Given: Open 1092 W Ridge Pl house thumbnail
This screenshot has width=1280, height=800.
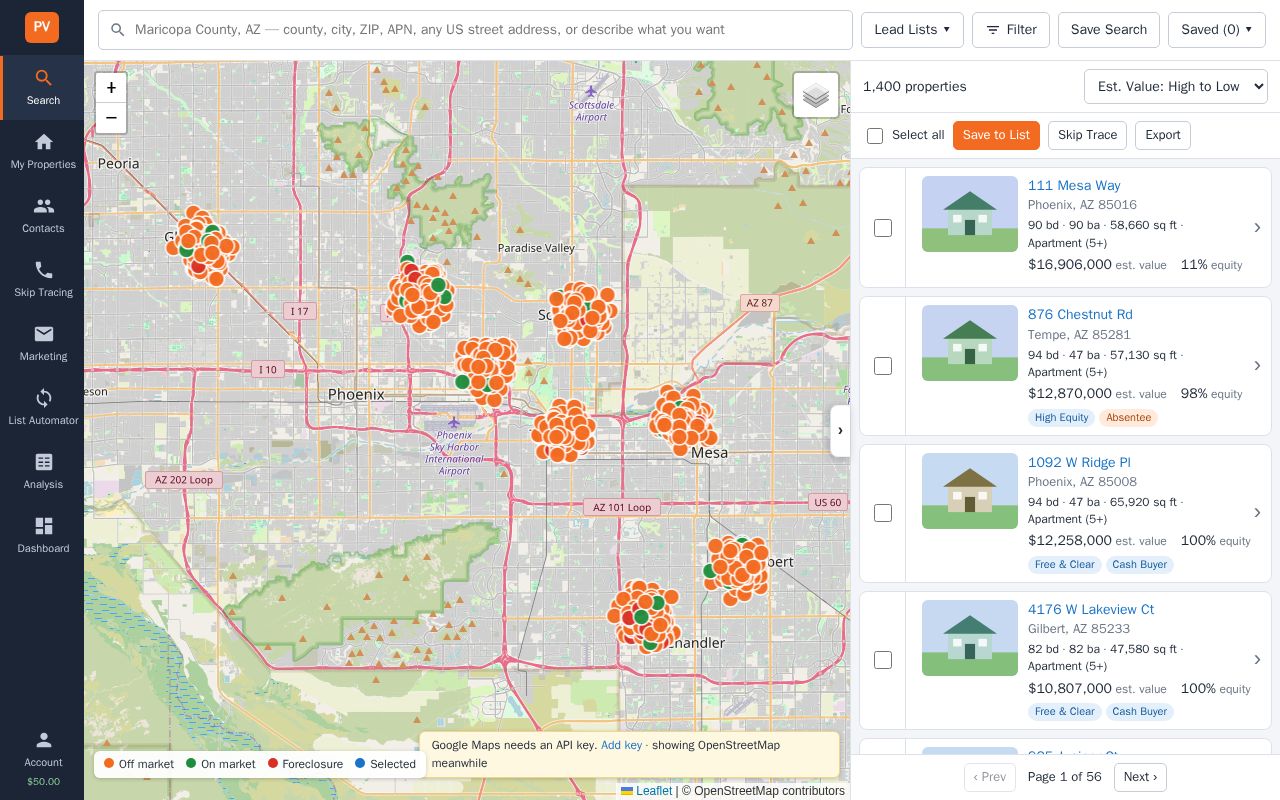Looking at the screenshot, I should coord(970,491).
